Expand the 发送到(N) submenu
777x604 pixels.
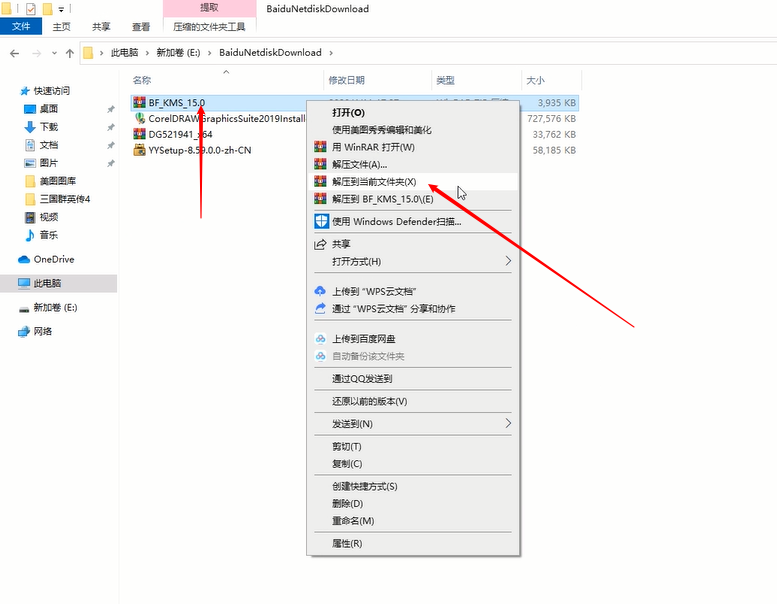[508, 423]
